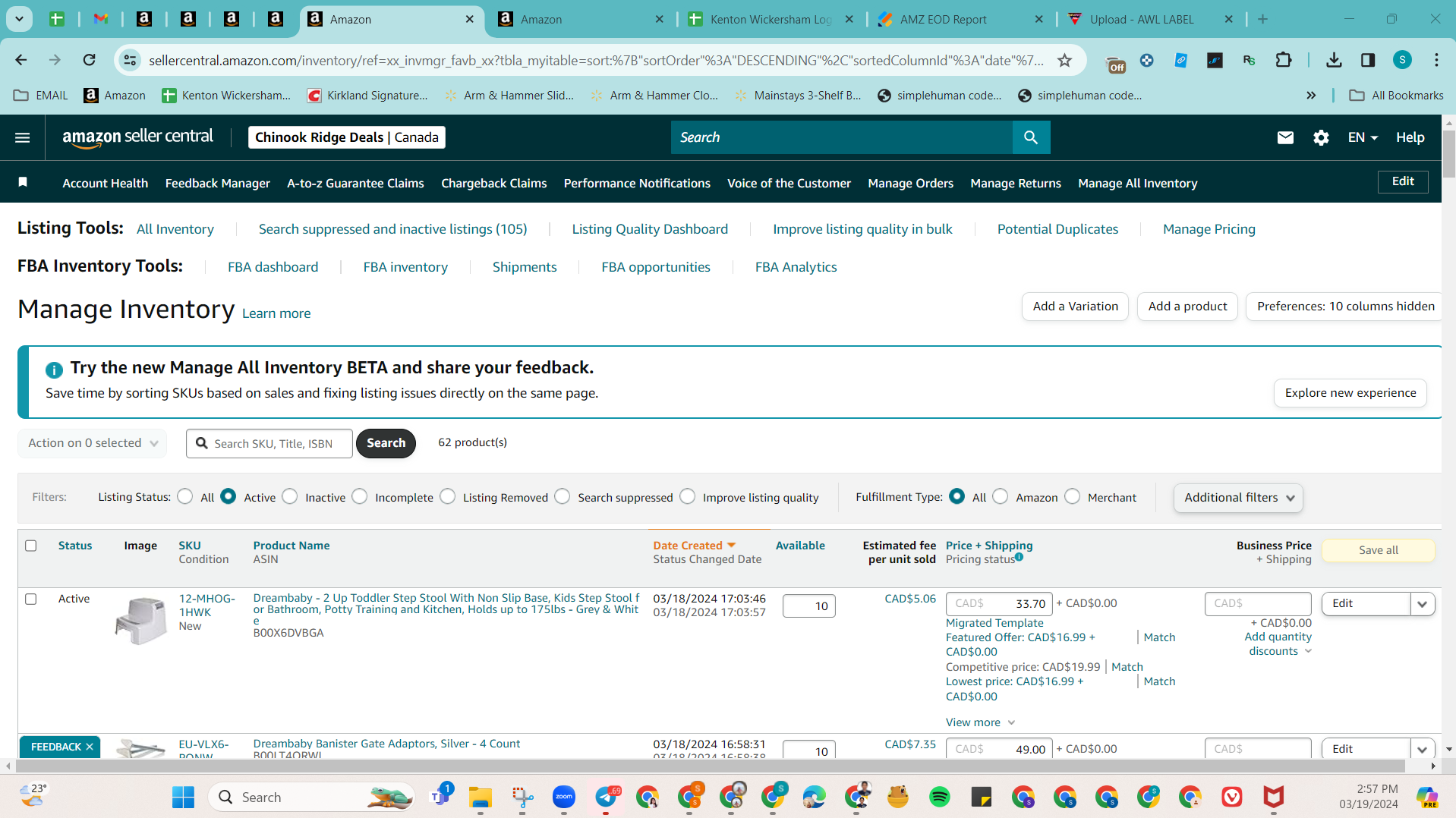Screen dimensions: 1456x818
Task: Click the Amazon Seller Central logo
Action: (137, 137)
